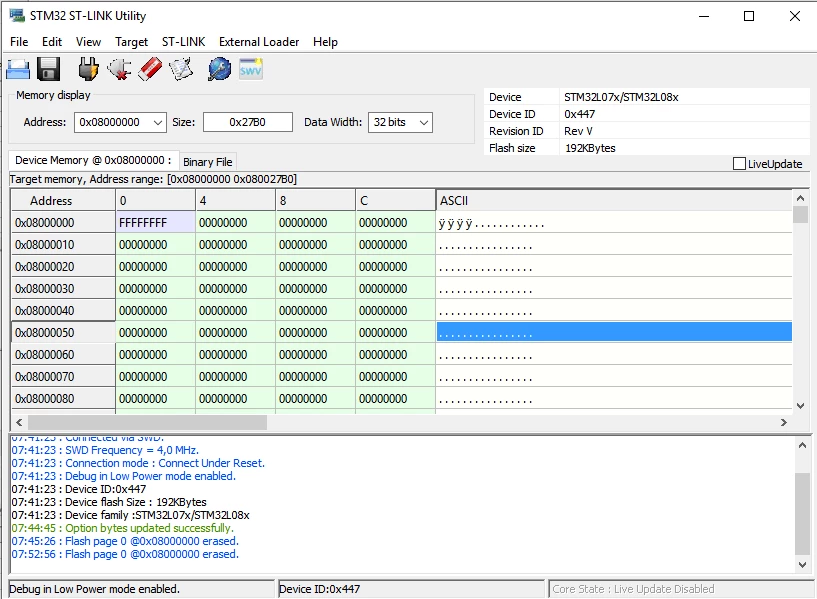The image size is (817, 599).
Task: Open the File menu
Action: [x=19, y=42]
